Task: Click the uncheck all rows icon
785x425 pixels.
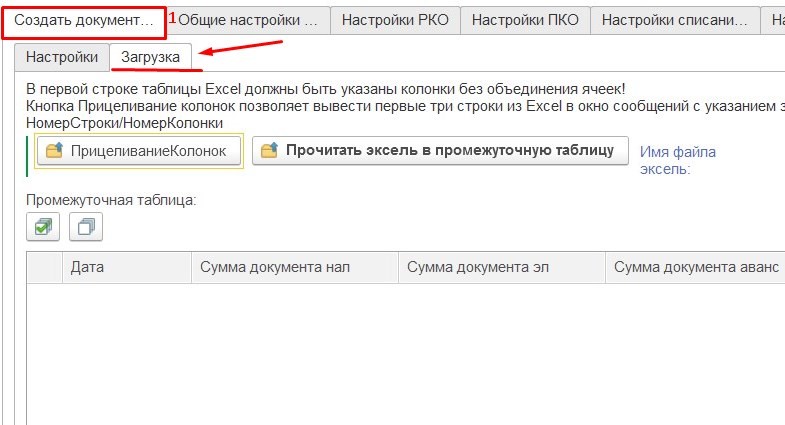Action: click(86, 228)
